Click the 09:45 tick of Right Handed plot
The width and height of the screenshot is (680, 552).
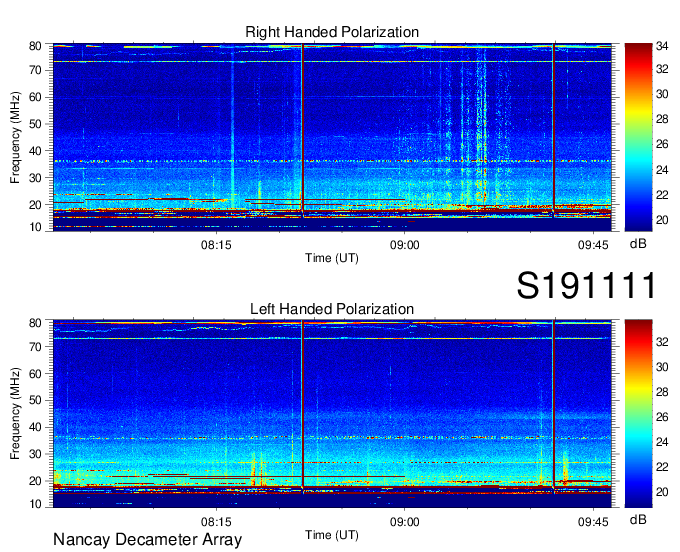click(x=593, y=245)
